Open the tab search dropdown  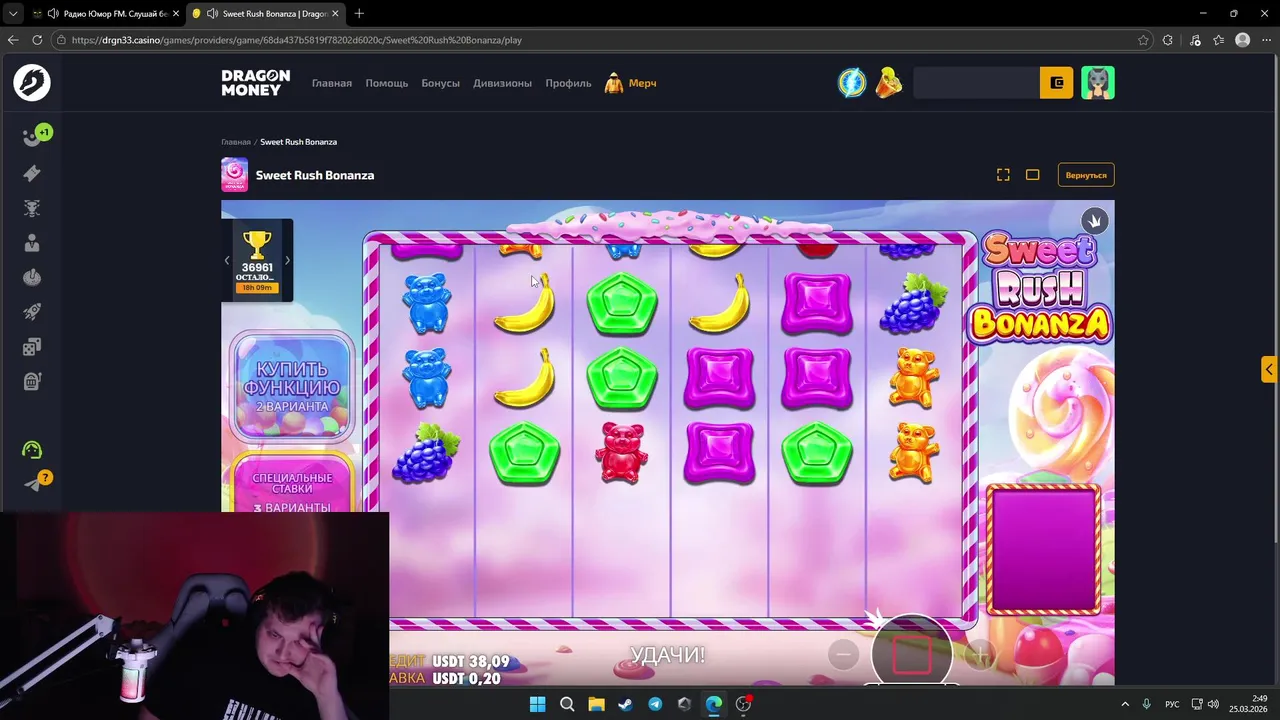[12, 13]
